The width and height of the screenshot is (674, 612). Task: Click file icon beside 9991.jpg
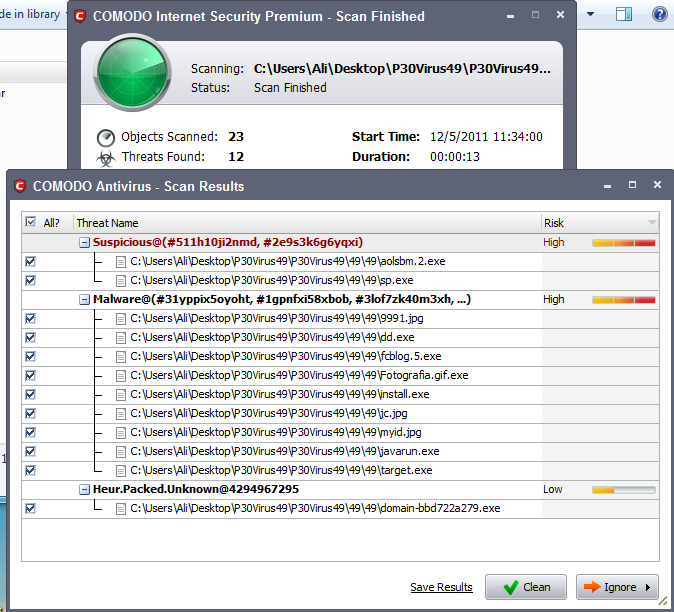click(x=121, y=318)
